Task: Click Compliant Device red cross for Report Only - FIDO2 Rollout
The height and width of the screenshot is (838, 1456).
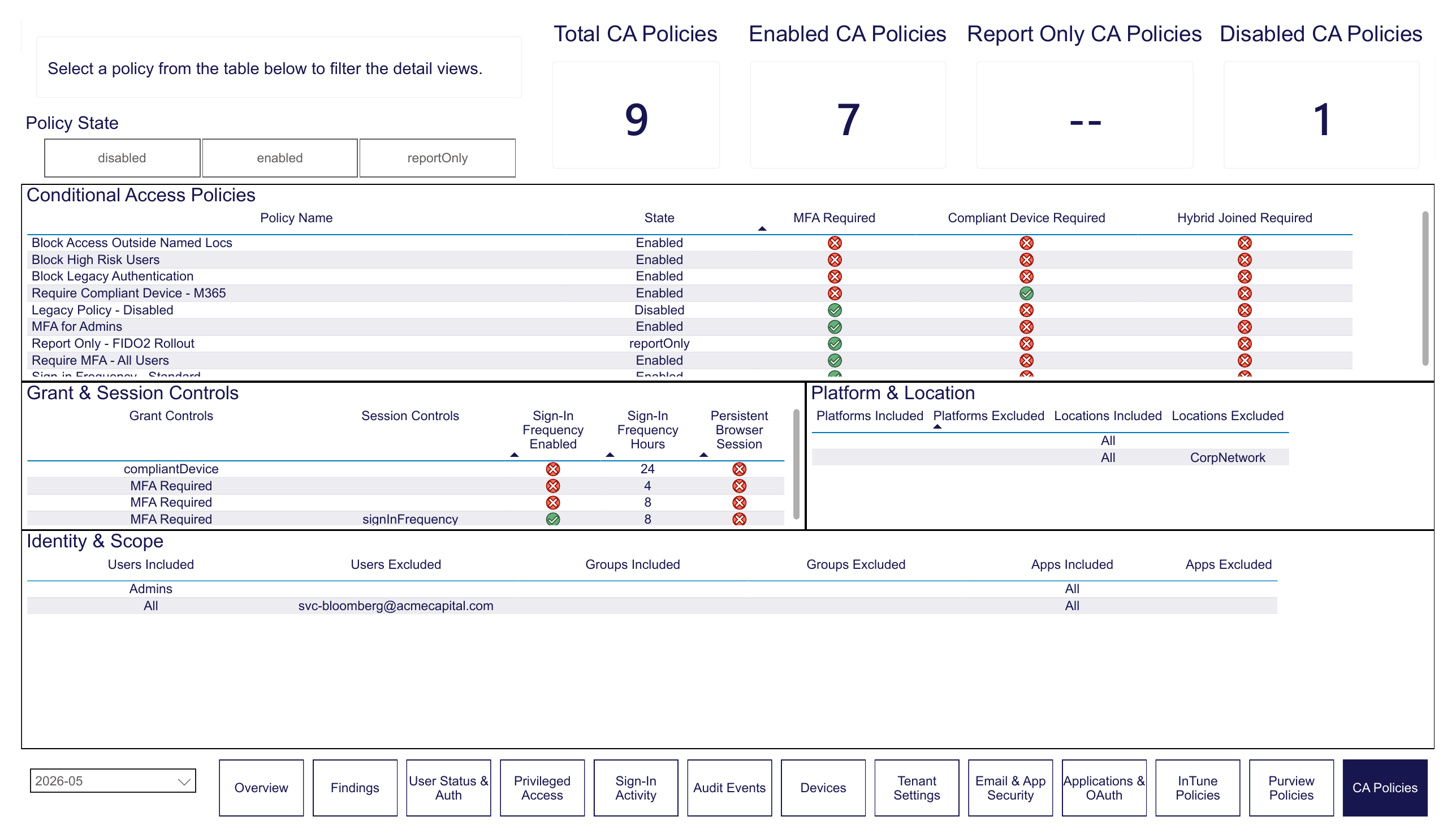Action: tap(1026, 344)
